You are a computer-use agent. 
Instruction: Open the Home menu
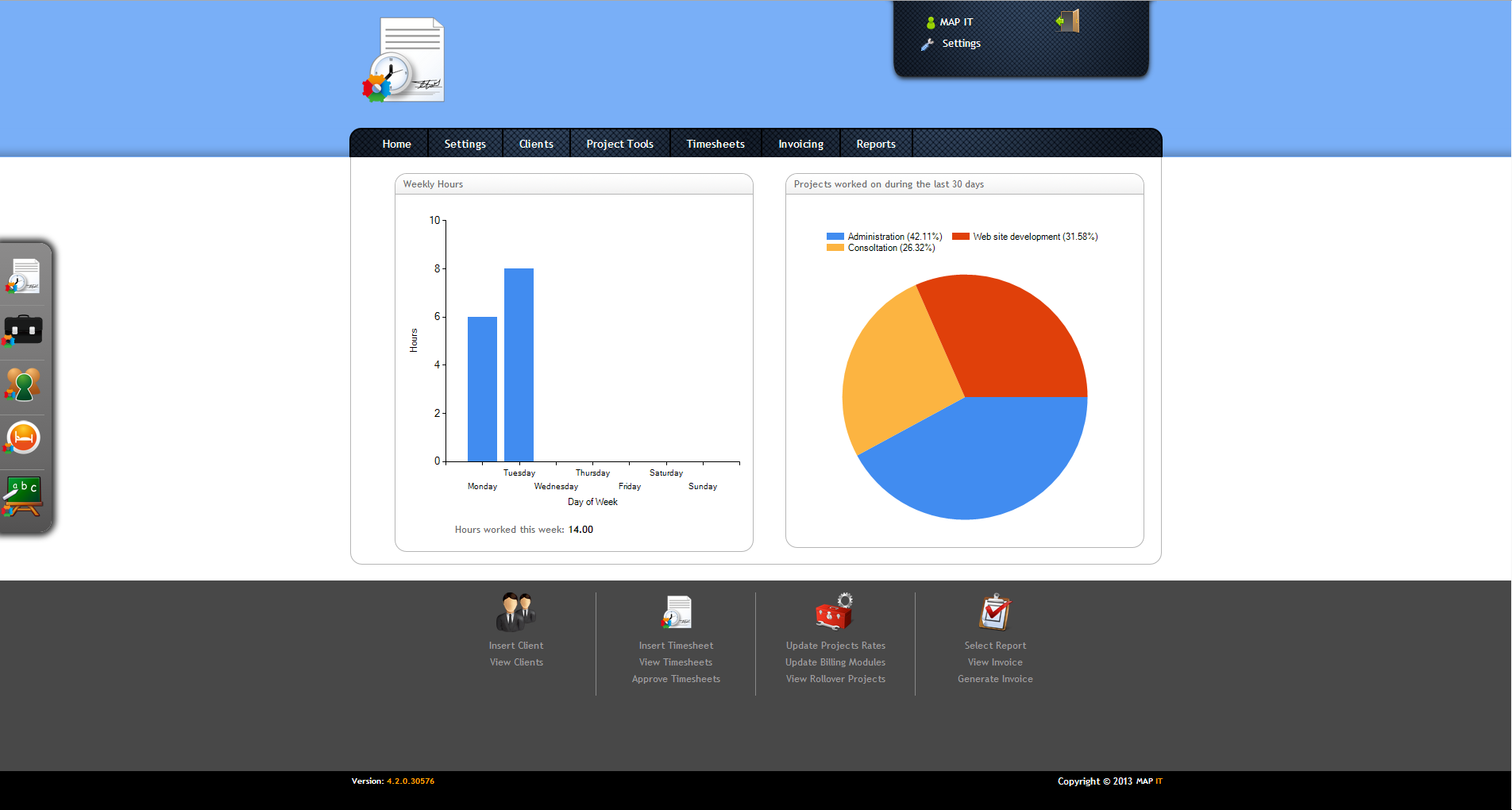396,144
